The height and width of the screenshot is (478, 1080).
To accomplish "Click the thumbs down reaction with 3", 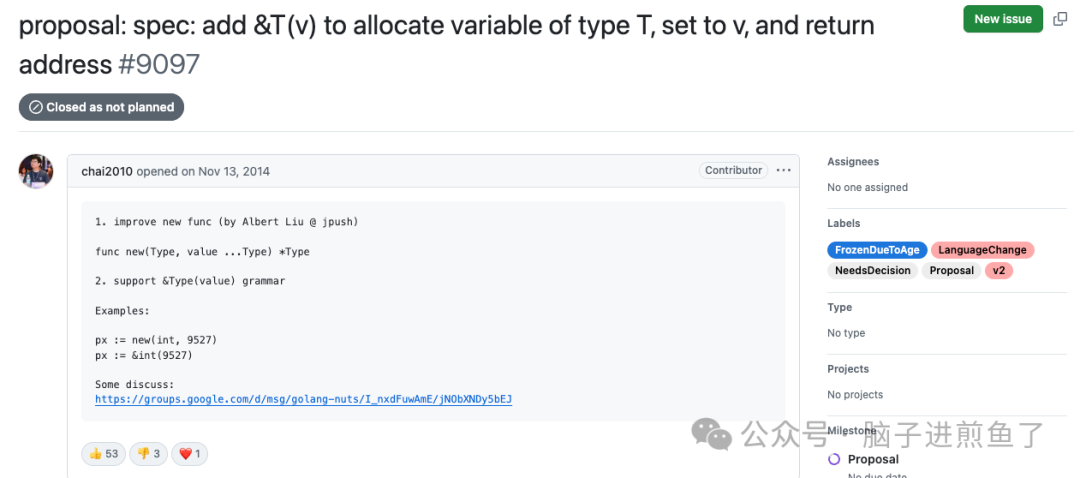I will point(149,454).
